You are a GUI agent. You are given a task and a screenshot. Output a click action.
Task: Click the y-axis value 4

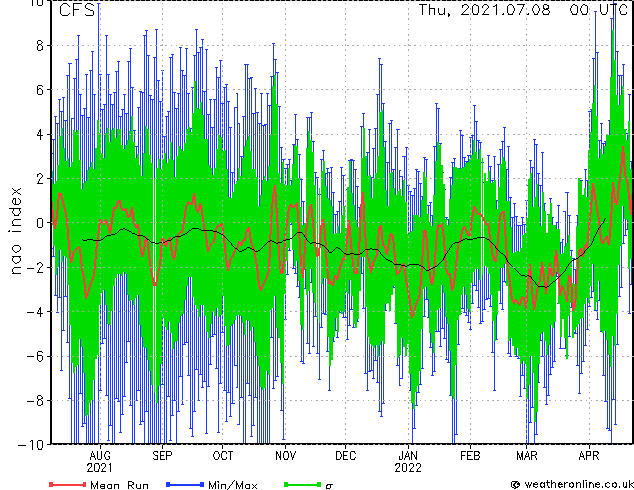[x=40, y=135]
